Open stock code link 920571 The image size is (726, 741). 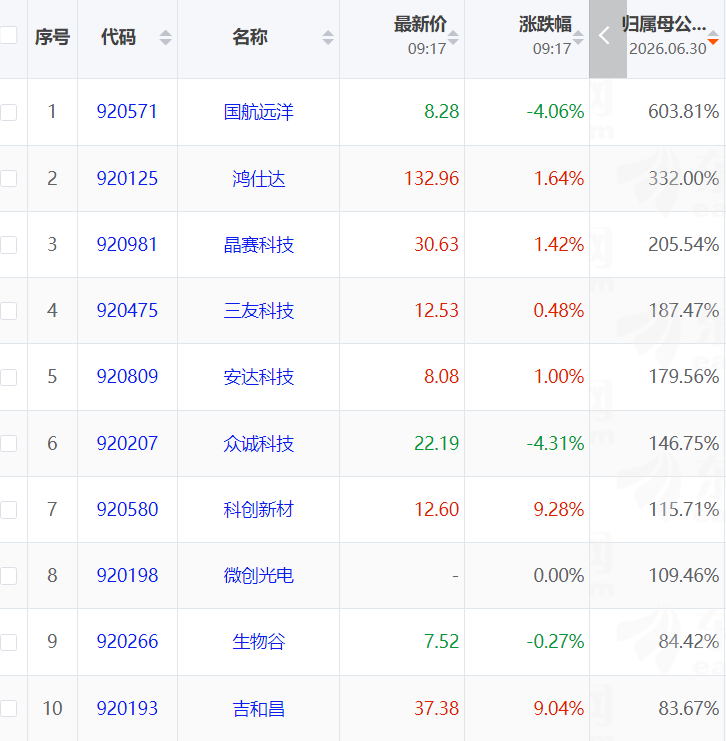[127, 112]
